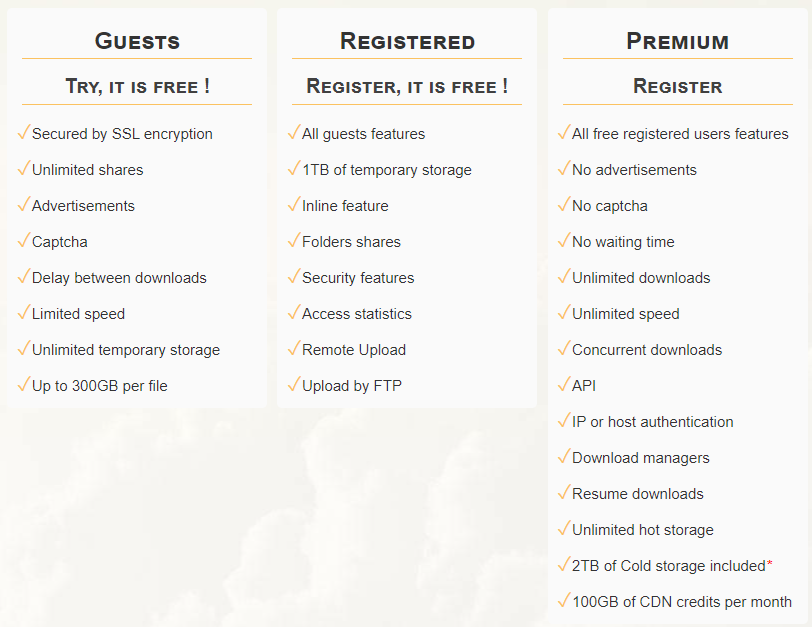Click the checkmark beside Concurrent downloads
The width and height of the screenshot is (812, 627).
(563, 349)
